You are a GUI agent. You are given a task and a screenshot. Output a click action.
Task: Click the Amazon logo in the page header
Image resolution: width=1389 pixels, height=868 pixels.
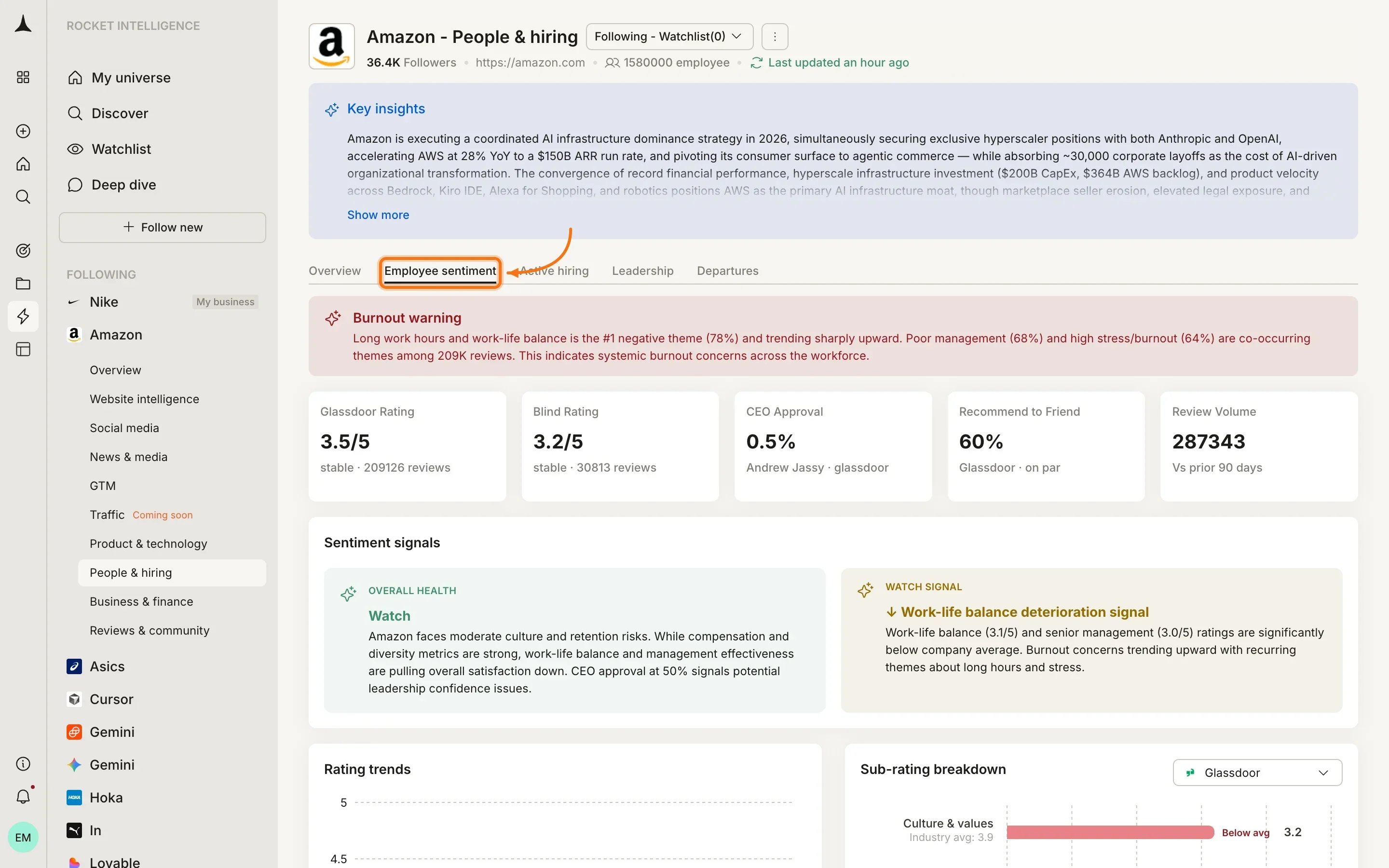coord(332,46)
